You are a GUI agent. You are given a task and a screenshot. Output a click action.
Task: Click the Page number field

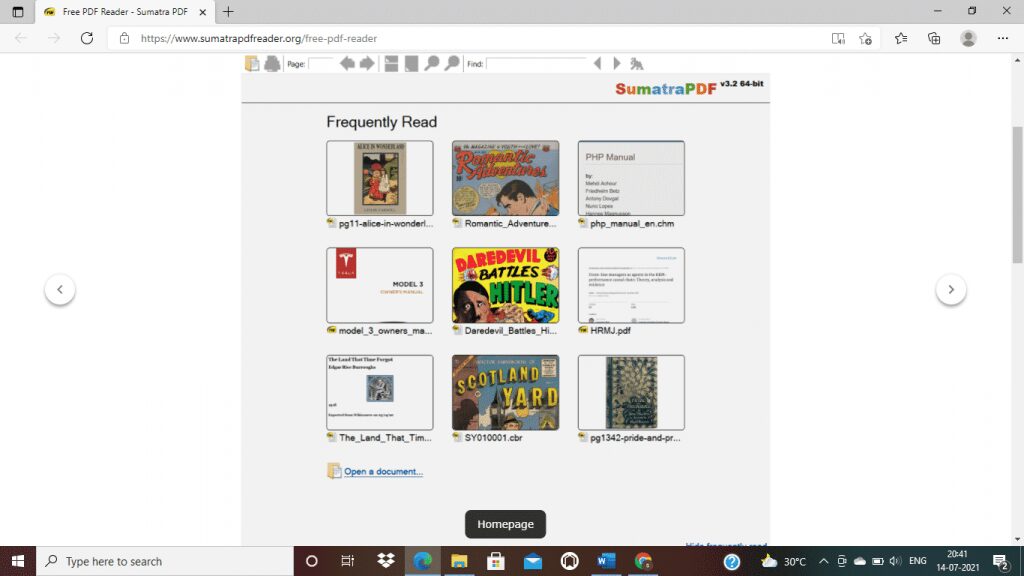[x=321, y=63]
